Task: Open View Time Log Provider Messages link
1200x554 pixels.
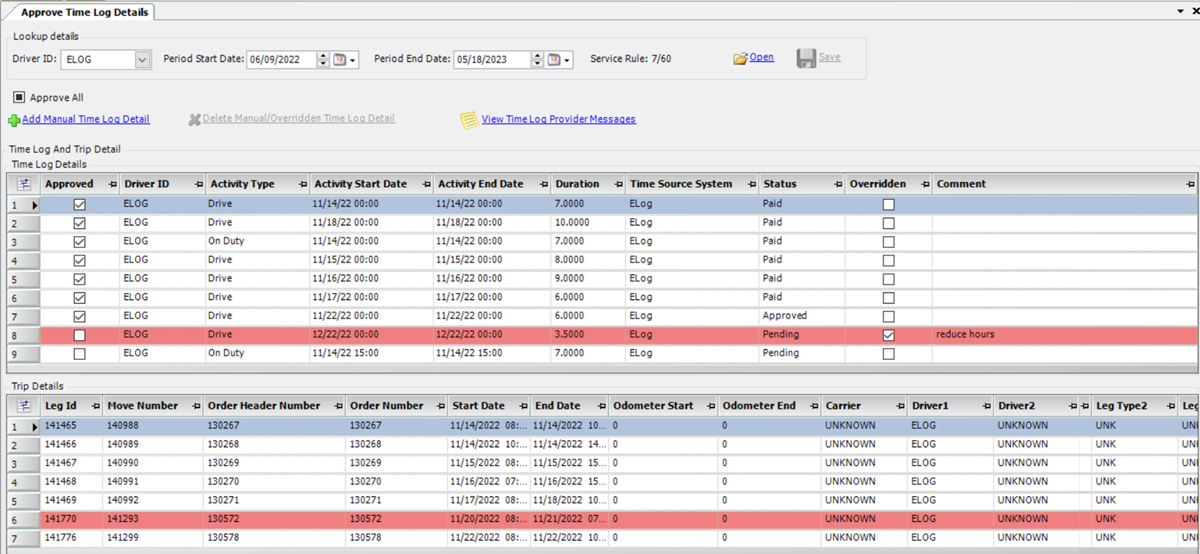Action: [558, 119]
